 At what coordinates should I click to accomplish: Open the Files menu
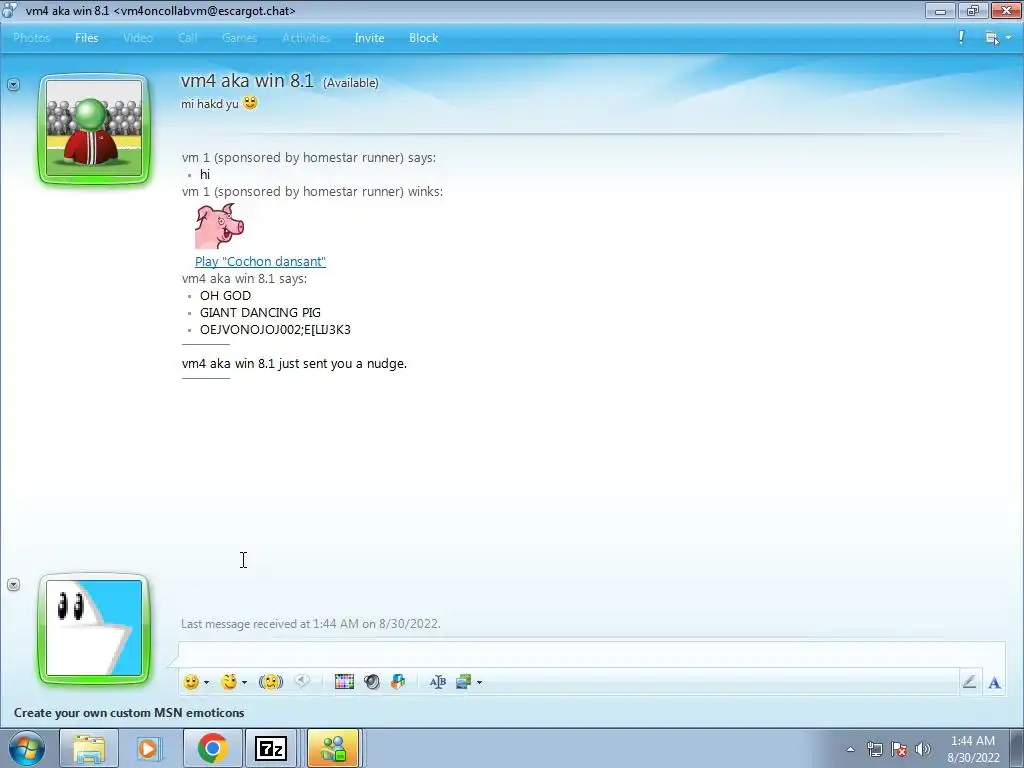click(x=86, y=38)
